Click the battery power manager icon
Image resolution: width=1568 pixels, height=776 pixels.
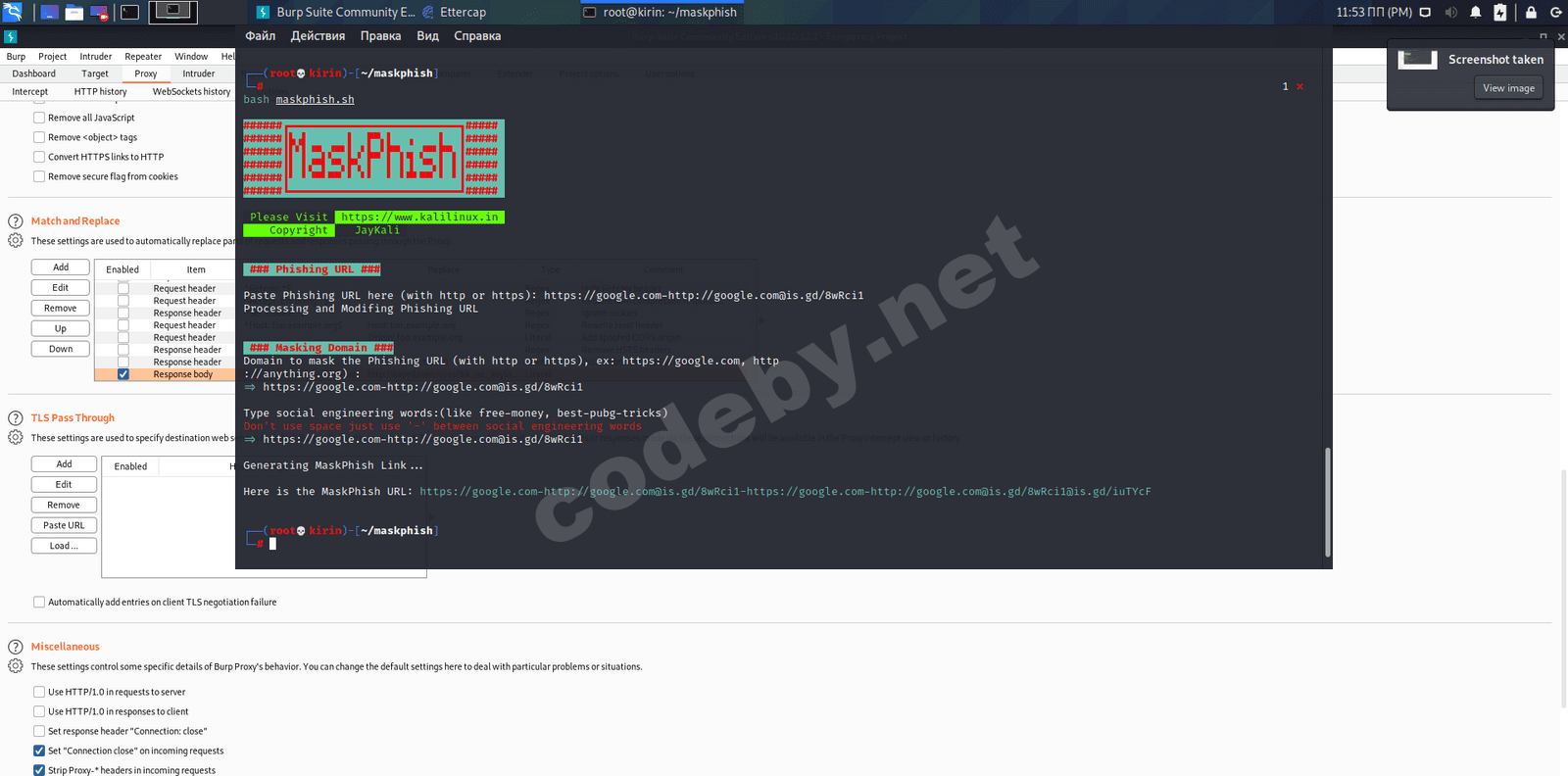tap(1499, 12)
